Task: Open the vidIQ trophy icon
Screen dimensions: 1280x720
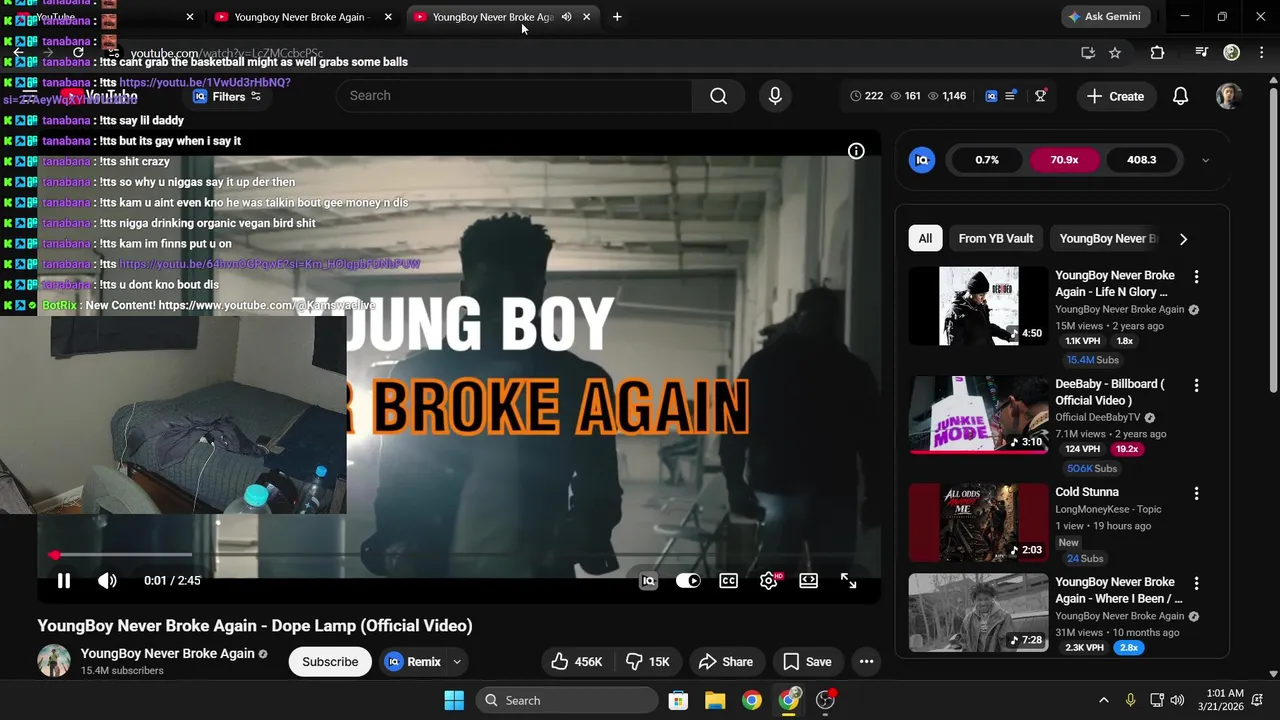Action: [1040, 96]
